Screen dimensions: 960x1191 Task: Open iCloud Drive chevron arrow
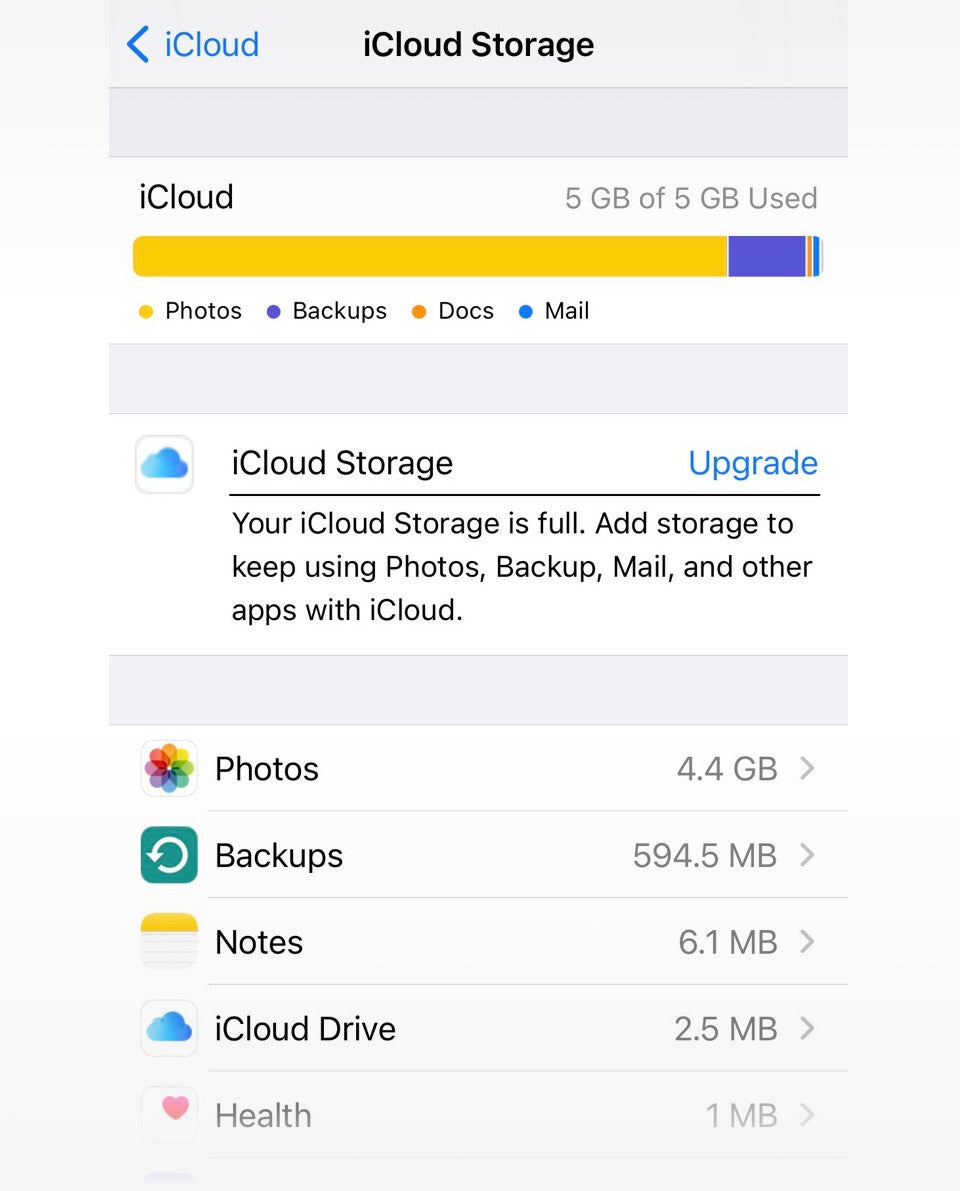point(807,1028)
